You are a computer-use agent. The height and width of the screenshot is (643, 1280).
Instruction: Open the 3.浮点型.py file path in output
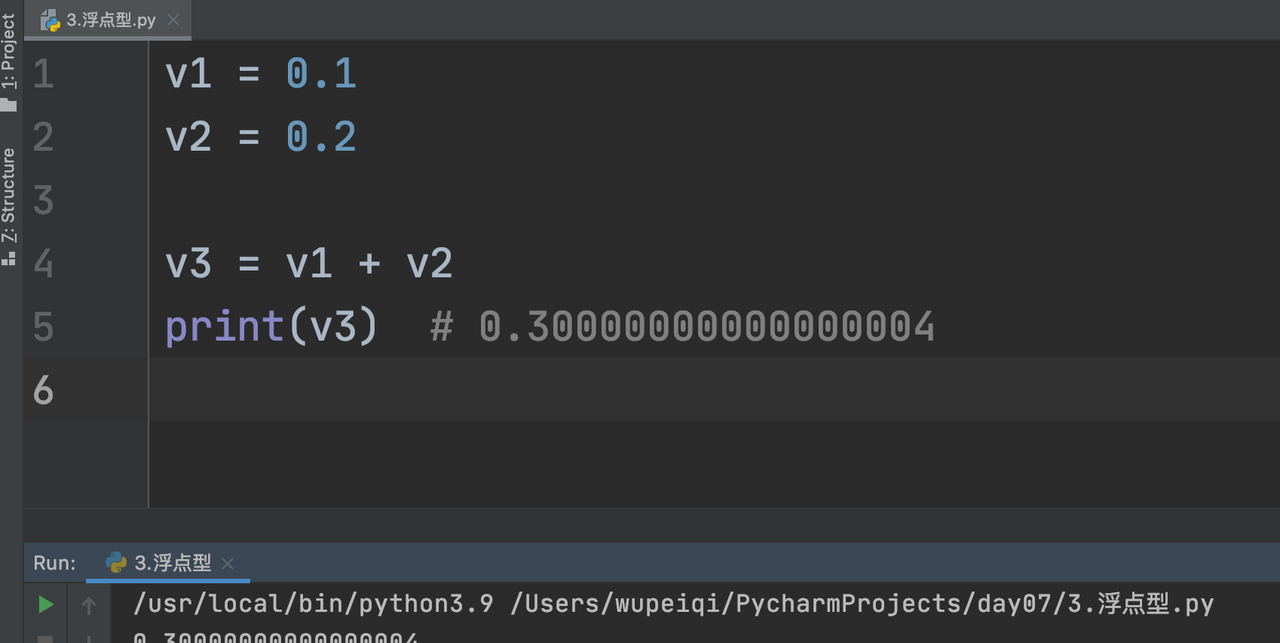(x=860, y=604)
